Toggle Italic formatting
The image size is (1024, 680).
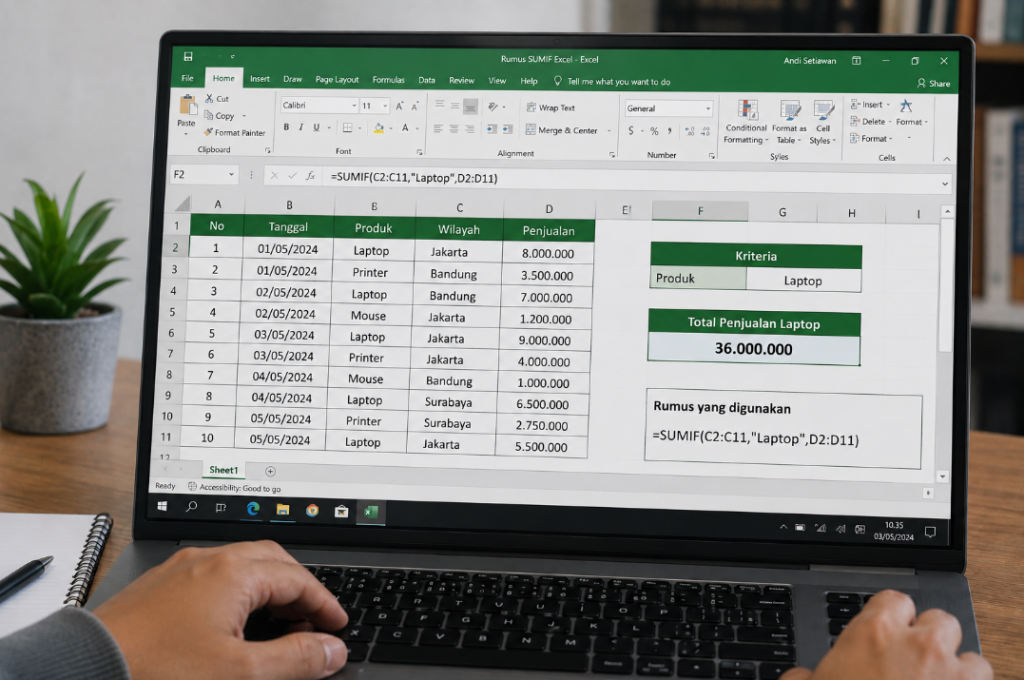pos(301,127)
